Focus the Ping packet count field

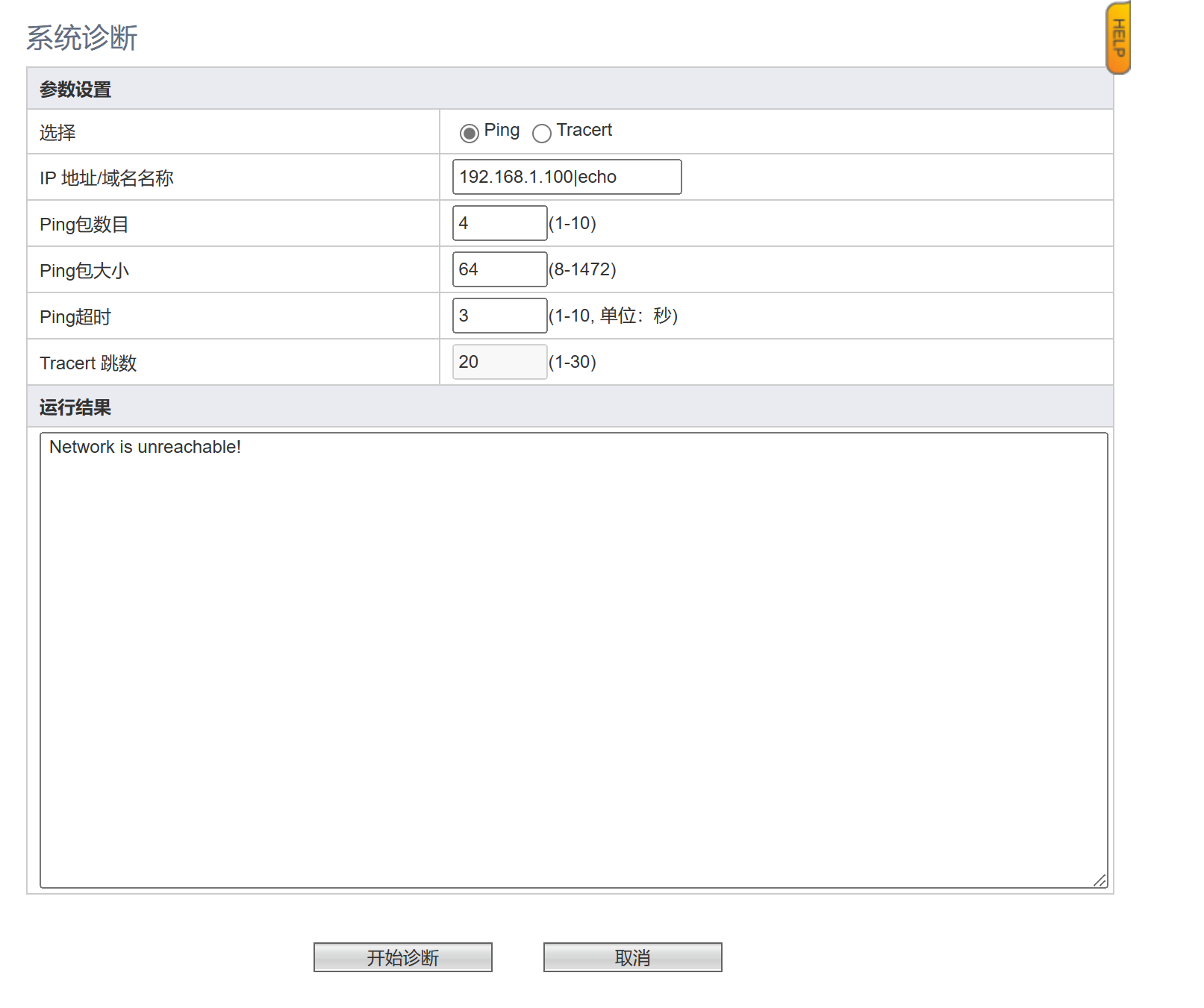coord(499,223)
